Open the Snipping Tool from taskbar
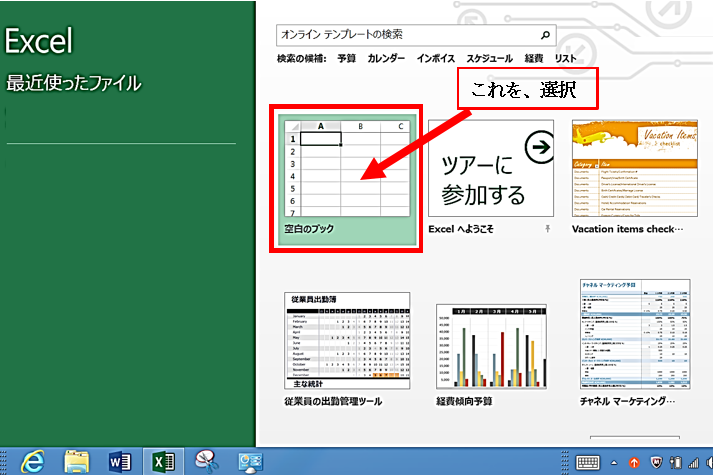713x475 pixels. point(207,462)
